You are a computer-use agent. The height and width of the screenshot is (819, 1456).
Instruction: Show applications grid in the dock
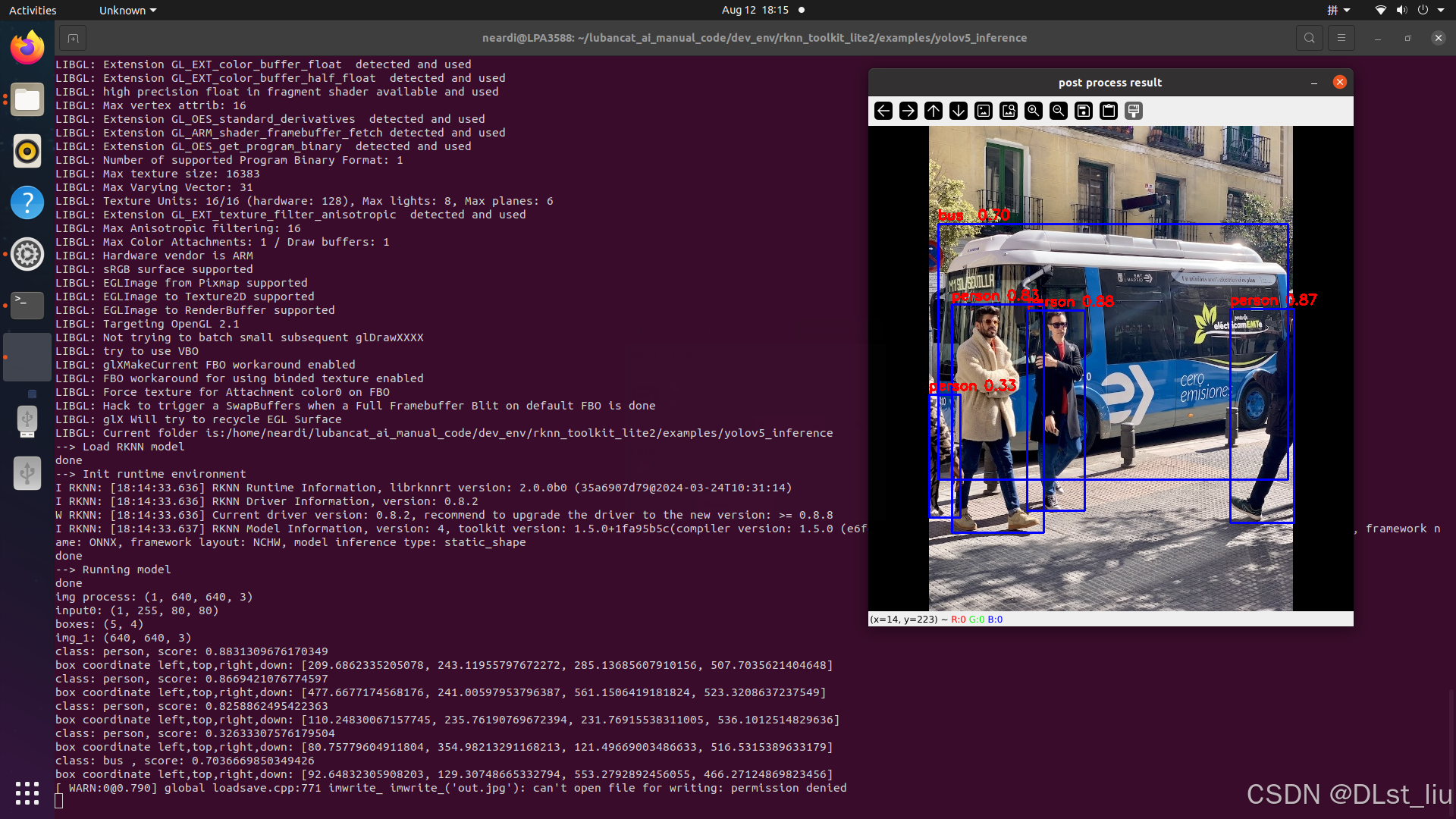[x=27, y=793]
